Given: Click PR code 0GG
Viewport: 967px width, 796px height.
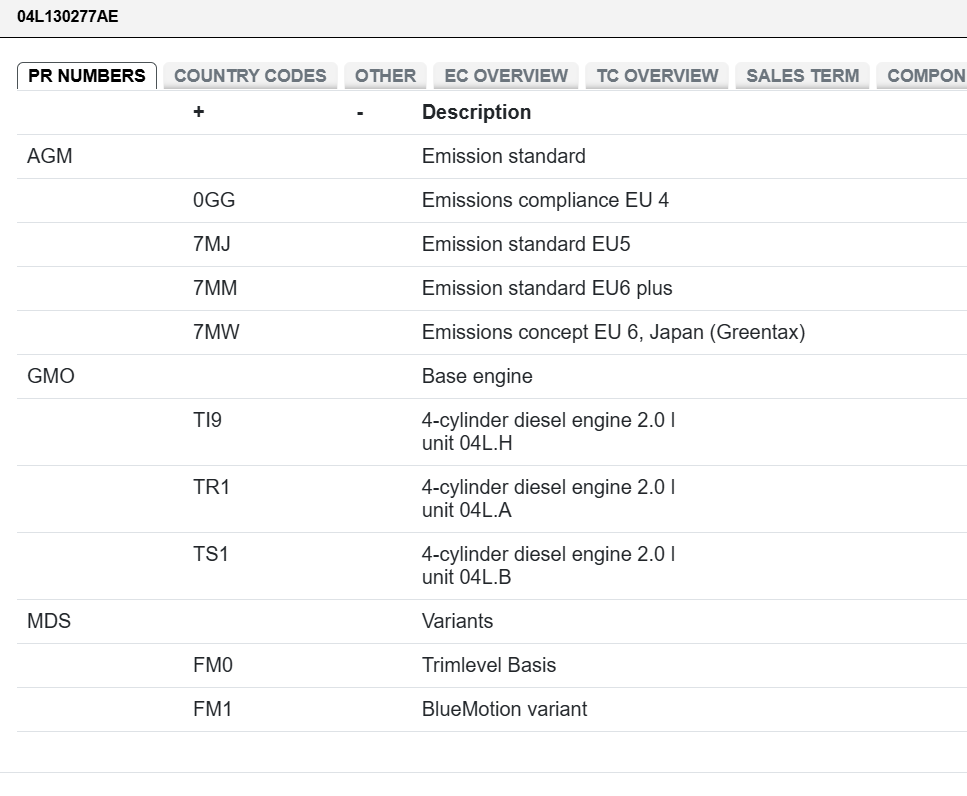Looking at the screenshot, I should 214,200.
